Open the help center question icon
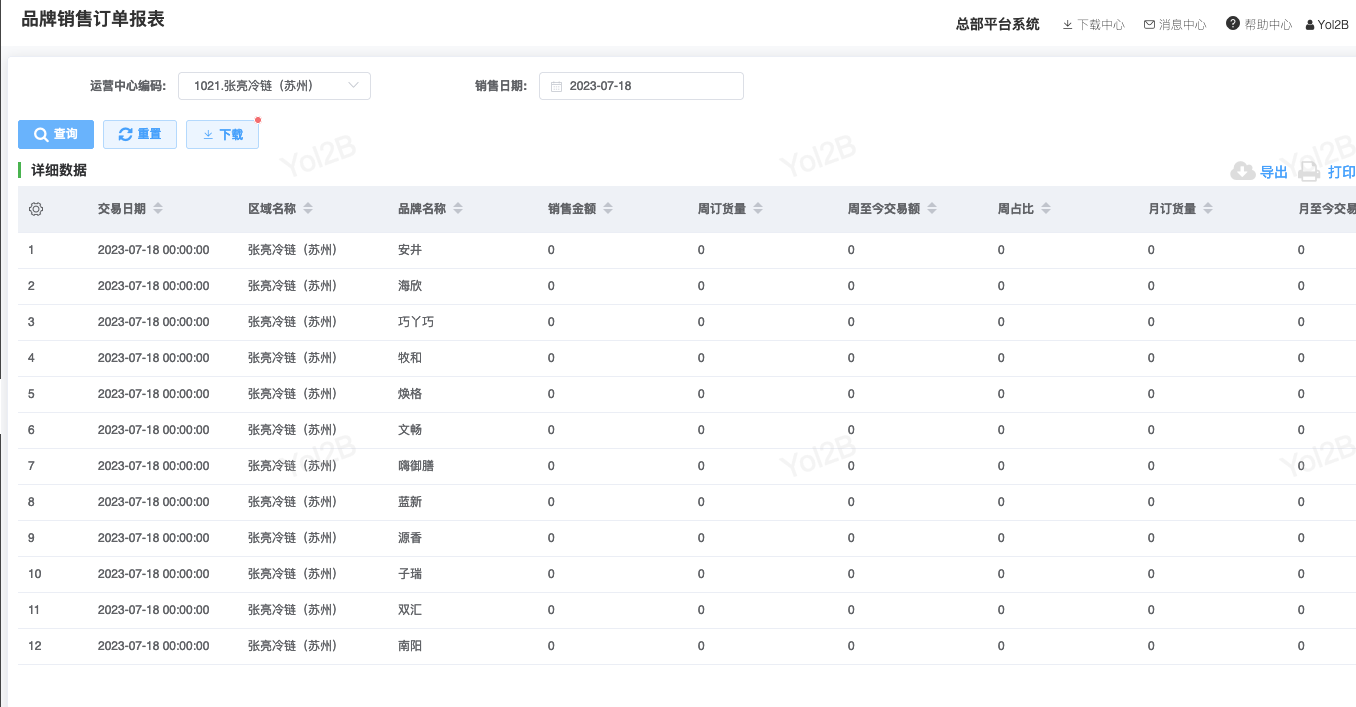1356x707 pixels. 1233,24
